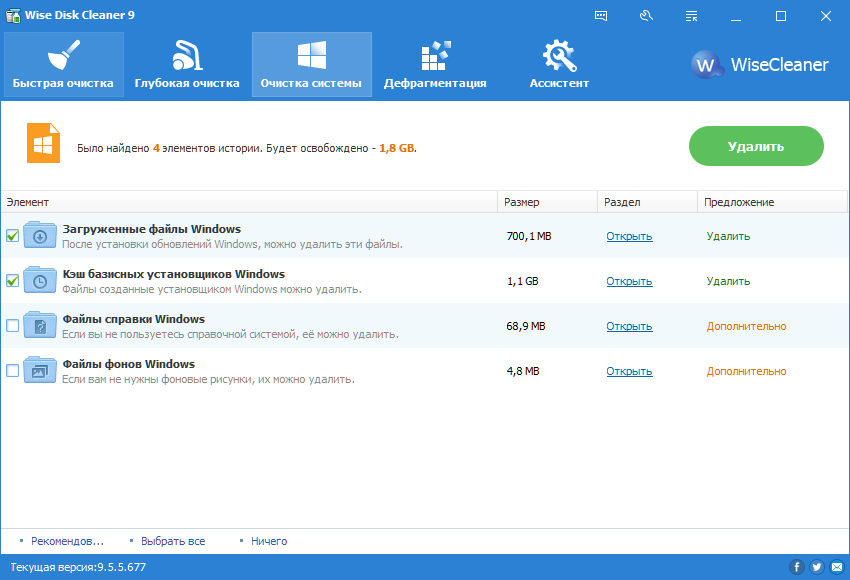
Task: Uncheck Загруженные файлы Windows checkbox
Action: (12, 236)
